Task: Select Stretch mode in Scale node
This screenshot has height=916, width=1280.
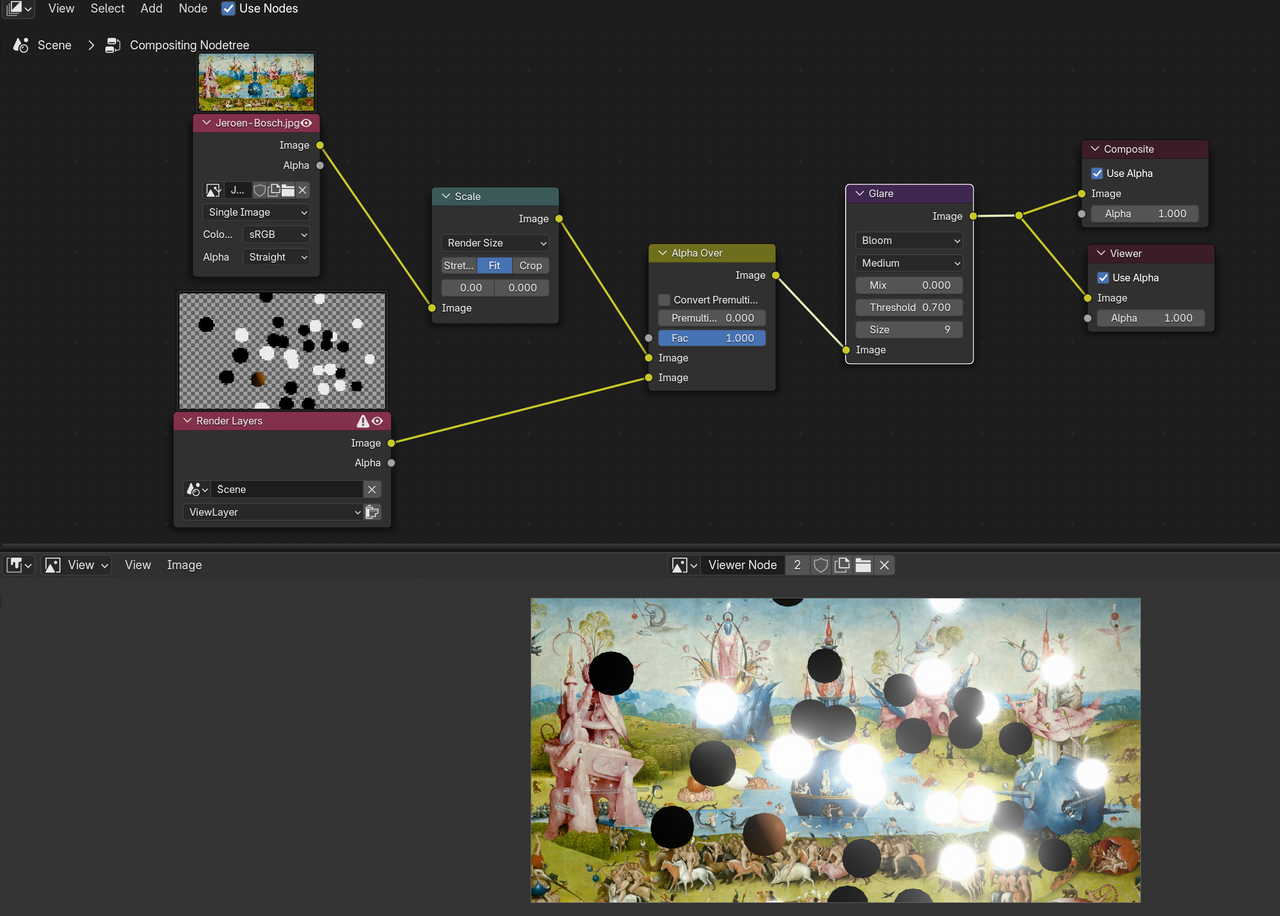Action: (459, 265)
